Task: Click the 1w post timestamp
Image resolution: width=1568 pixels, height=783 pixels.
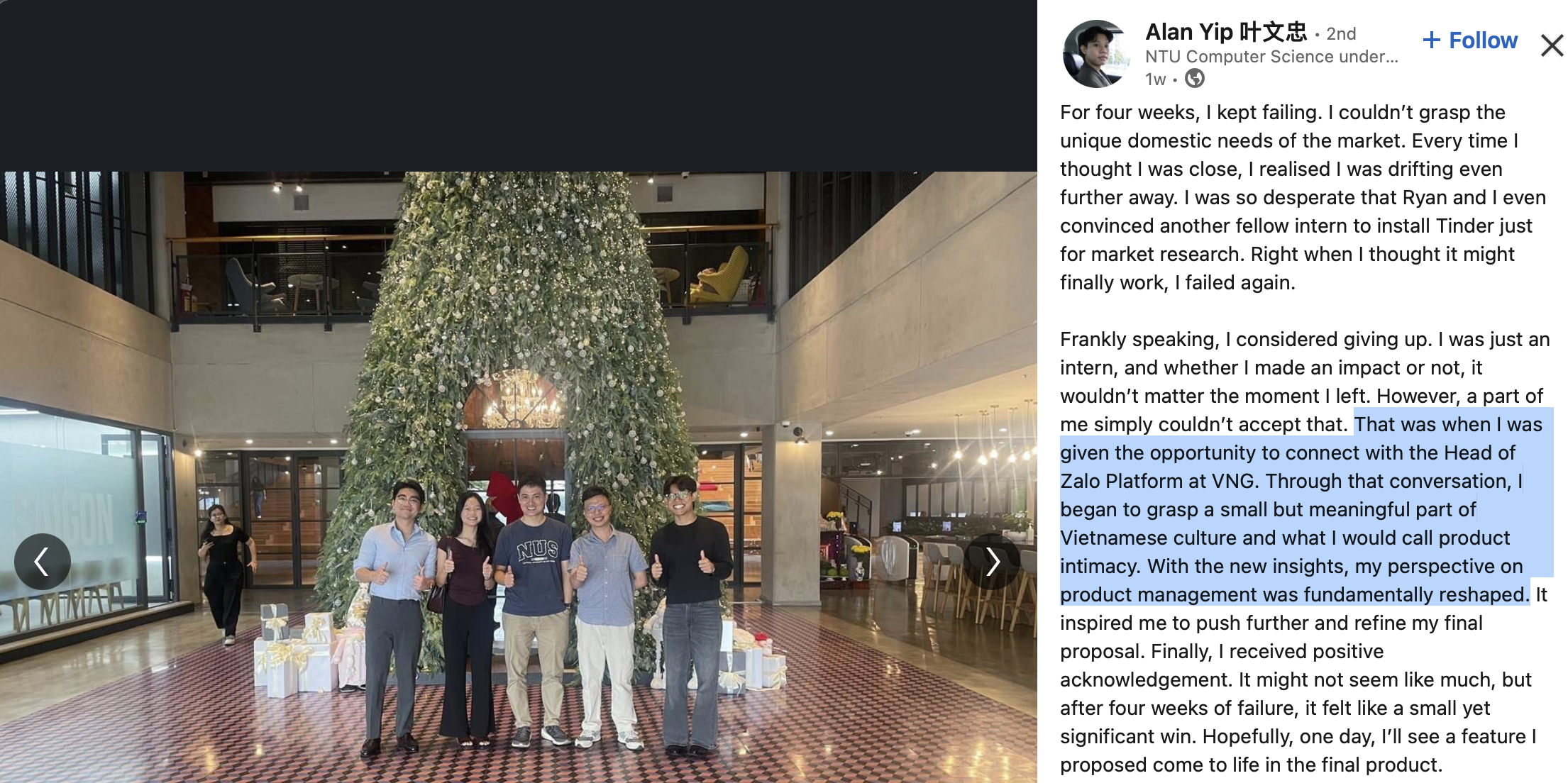Action: 1155,79
